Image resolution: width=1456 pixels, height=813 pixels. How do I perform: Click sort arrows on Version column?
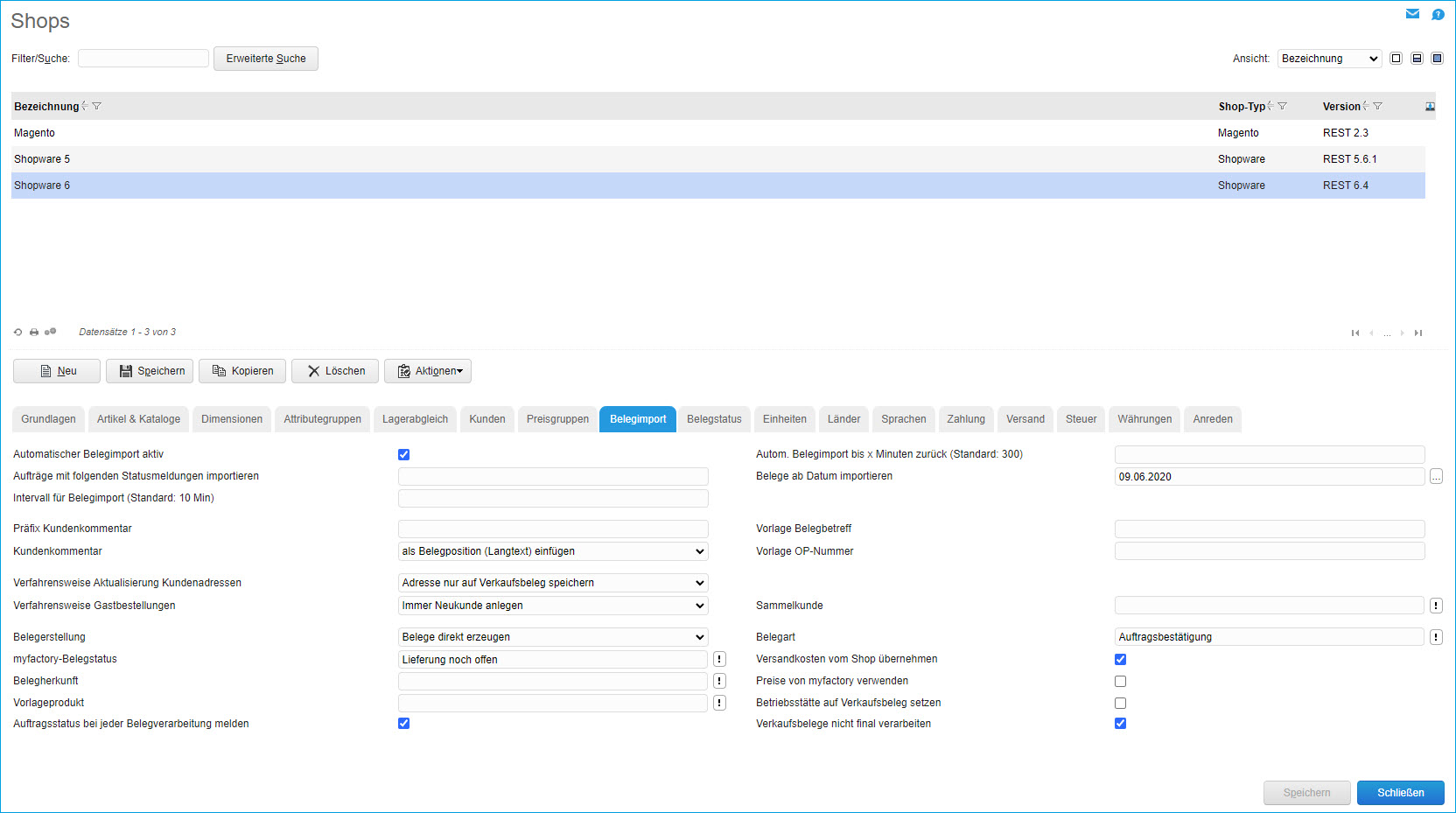pyautogui.click(x=1365, y=106)
